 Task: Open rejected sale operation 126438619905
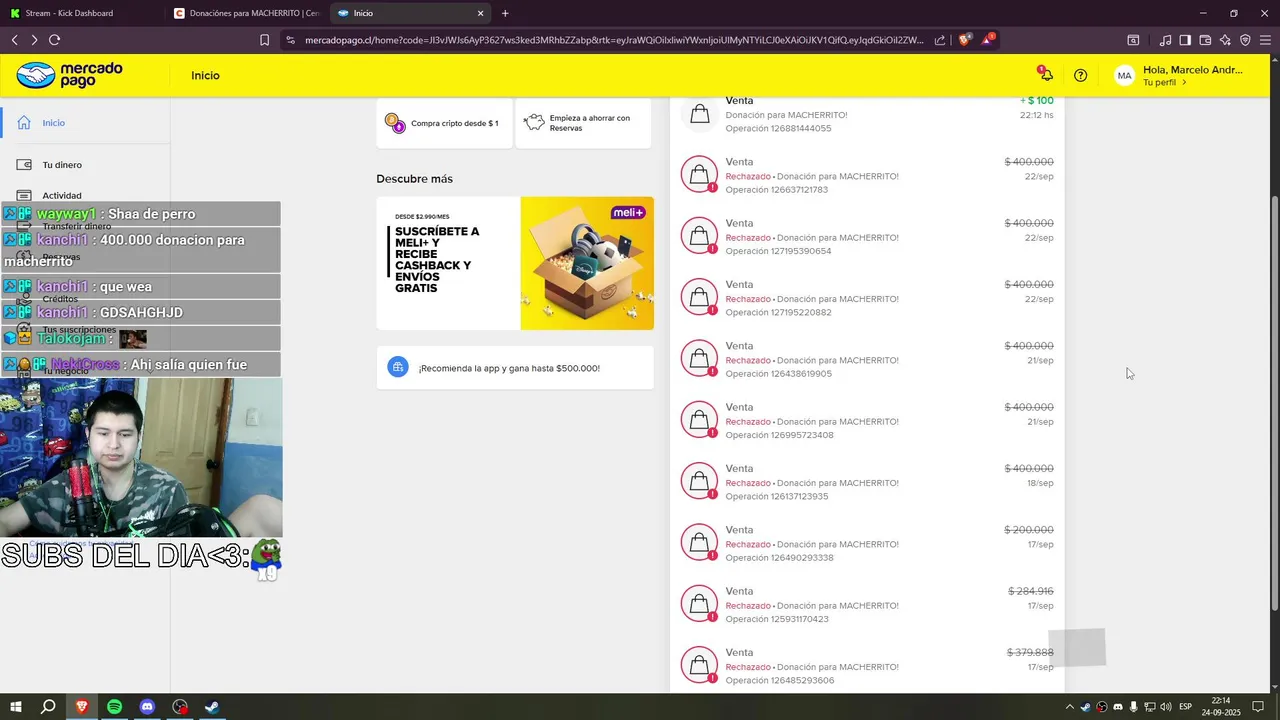[x=867, y=359]
